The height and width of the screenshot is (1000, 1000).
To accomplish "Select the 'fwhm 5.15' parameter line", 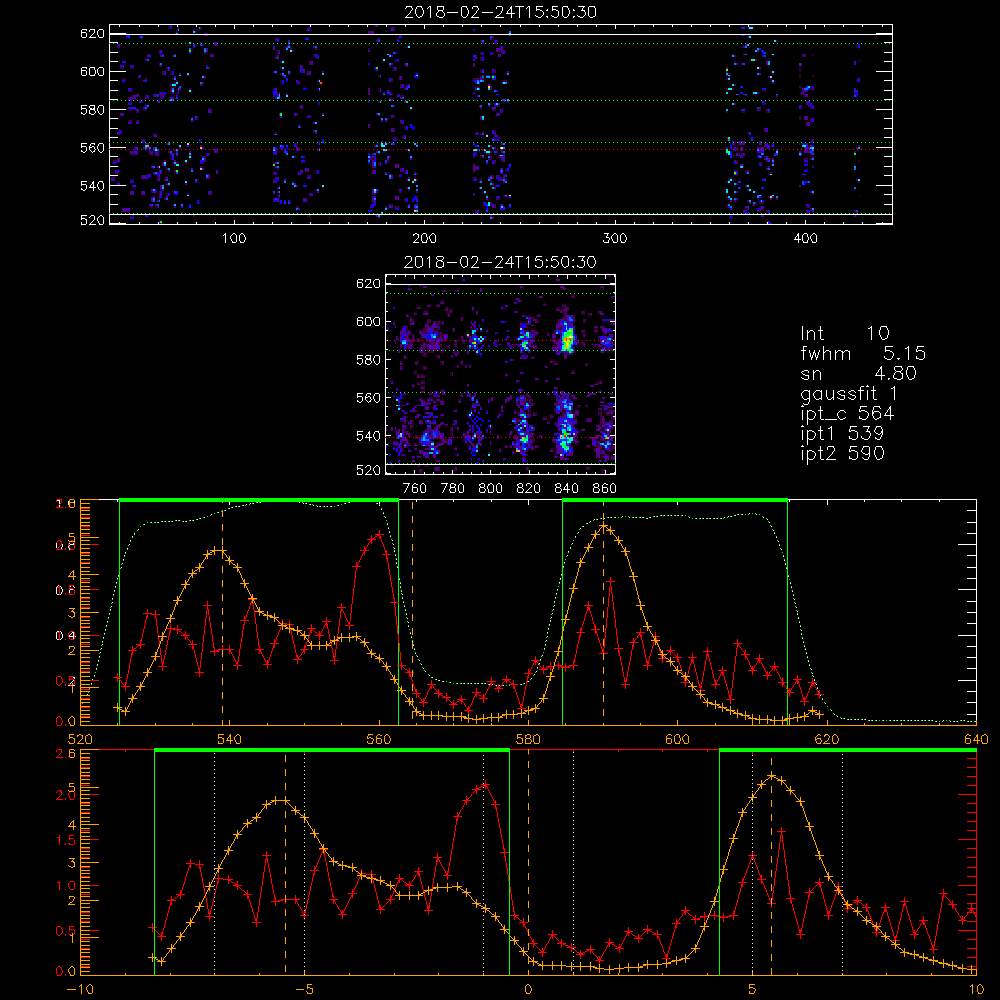I will click(x=863, y=354).
